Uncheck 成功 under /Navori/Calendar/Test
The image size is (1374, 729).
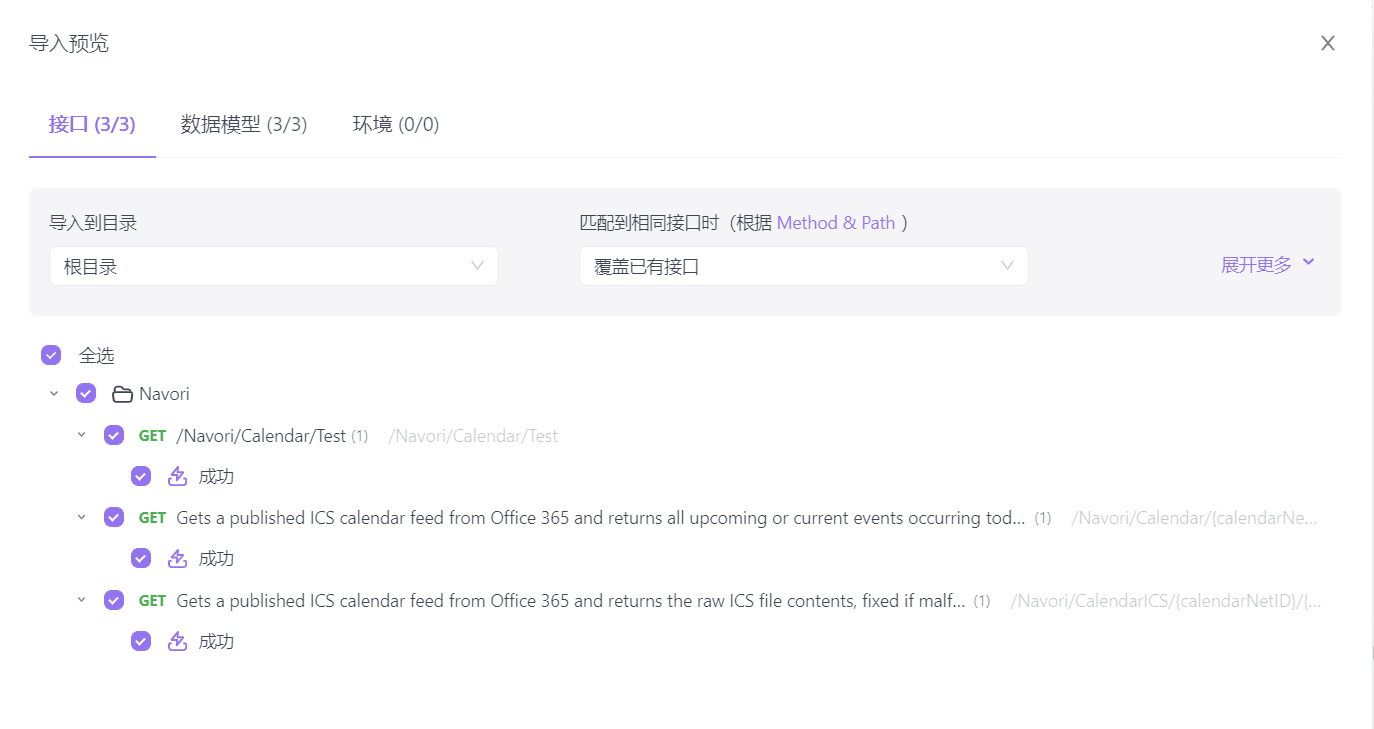141,476
